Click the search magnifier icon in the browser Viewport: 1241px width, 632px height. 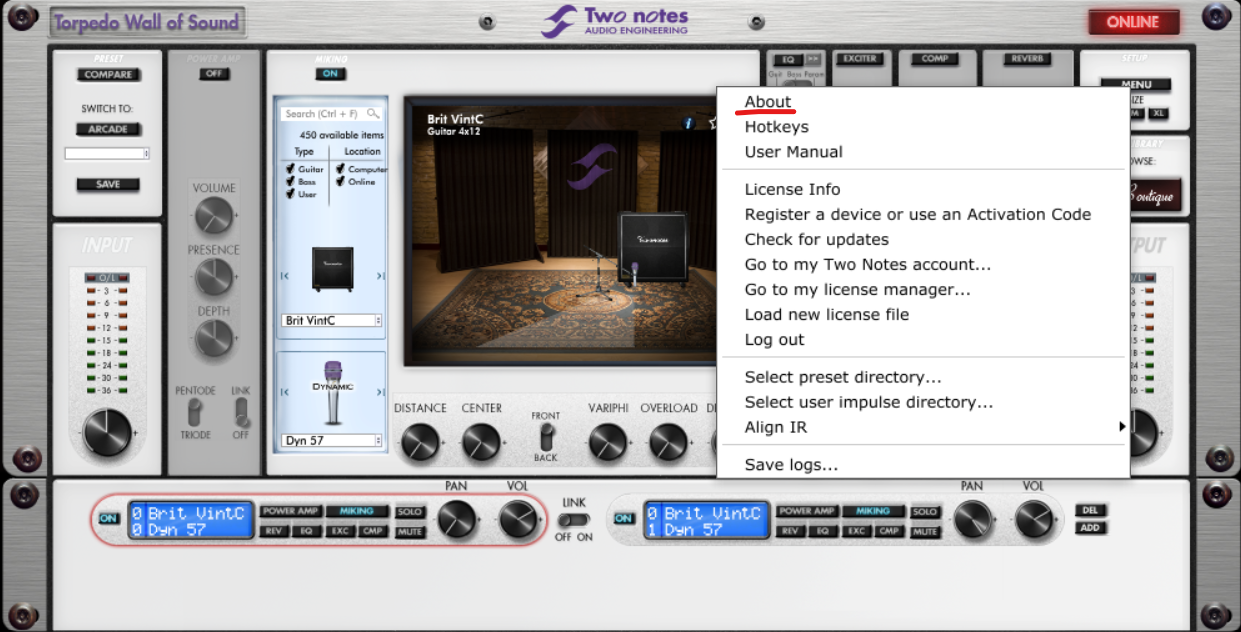tap(373, 114)
